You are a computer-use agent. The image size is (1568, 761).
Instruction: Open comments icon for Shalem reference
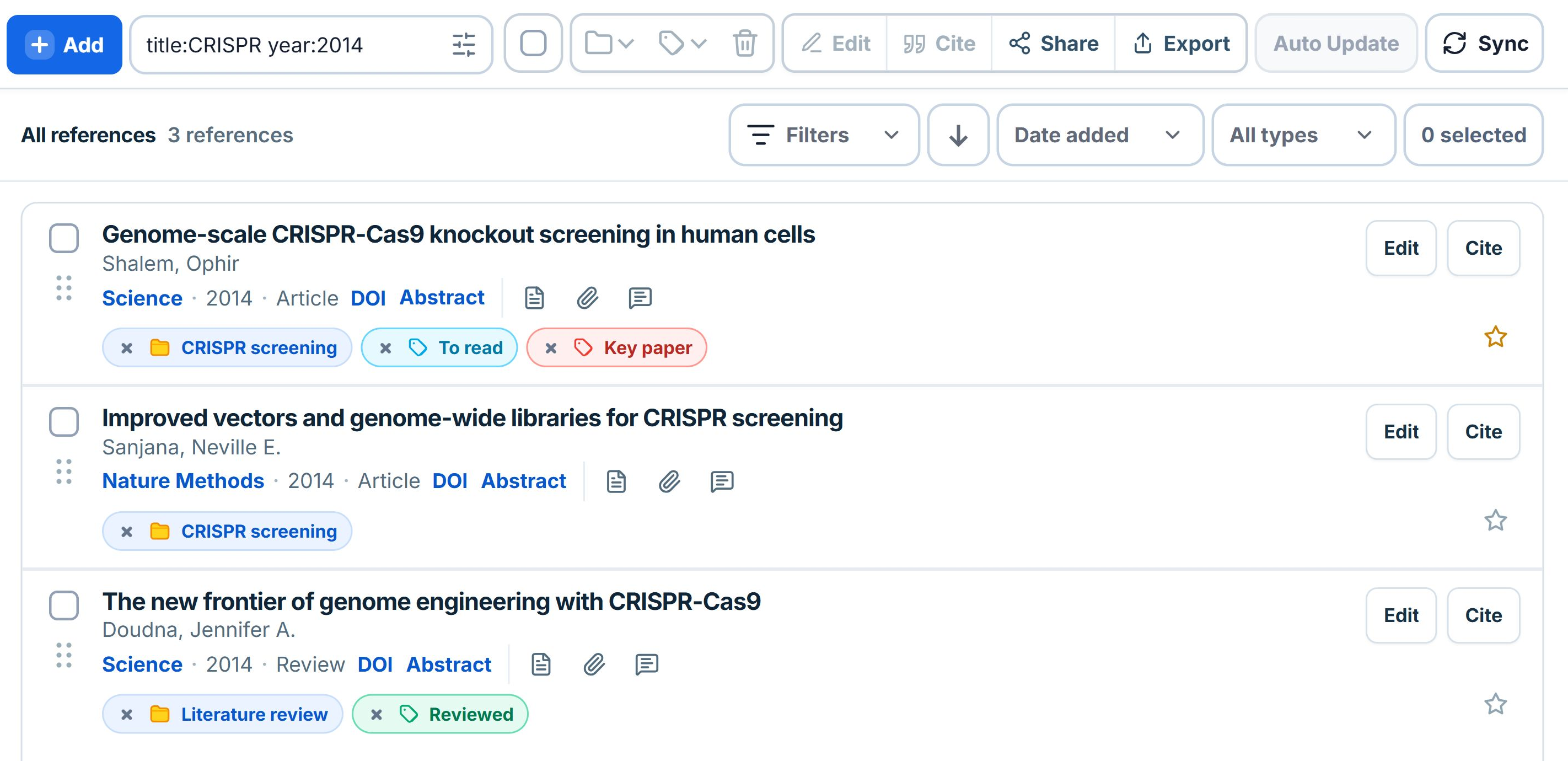tap(640, 298)
